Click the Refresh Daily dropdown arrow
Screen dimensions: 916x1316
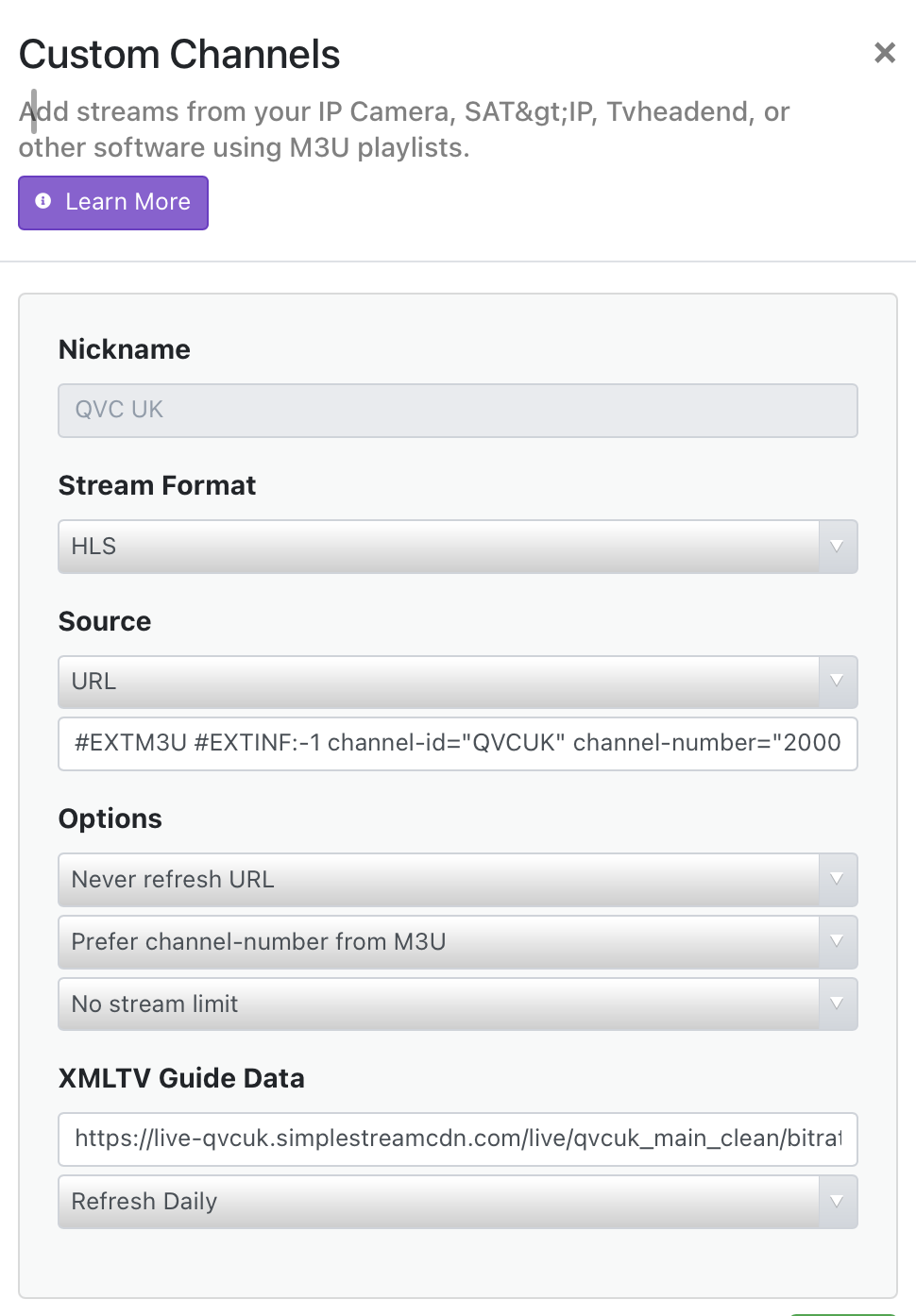(x=837, y=1202)
